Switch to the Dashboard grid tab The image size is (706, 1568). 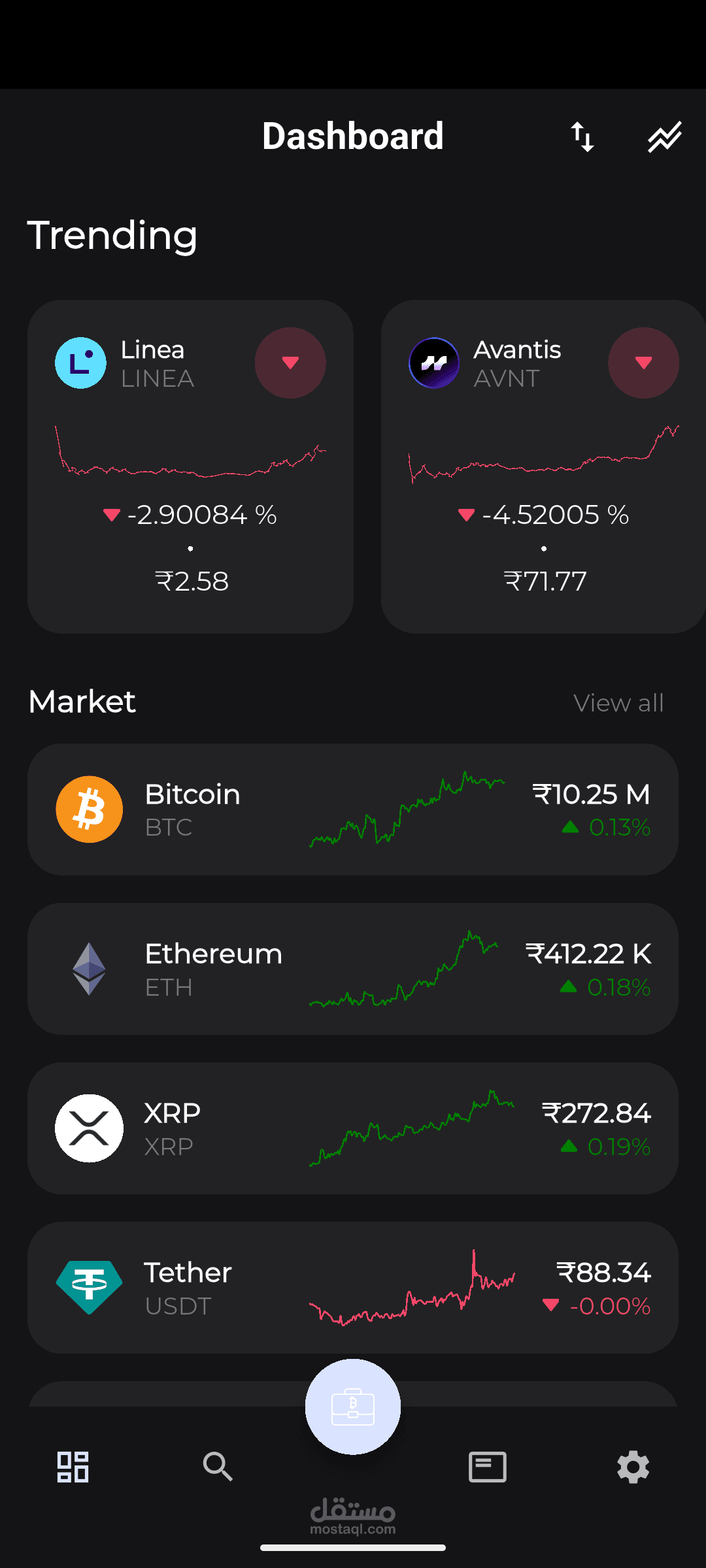(x=73, y=1467)
